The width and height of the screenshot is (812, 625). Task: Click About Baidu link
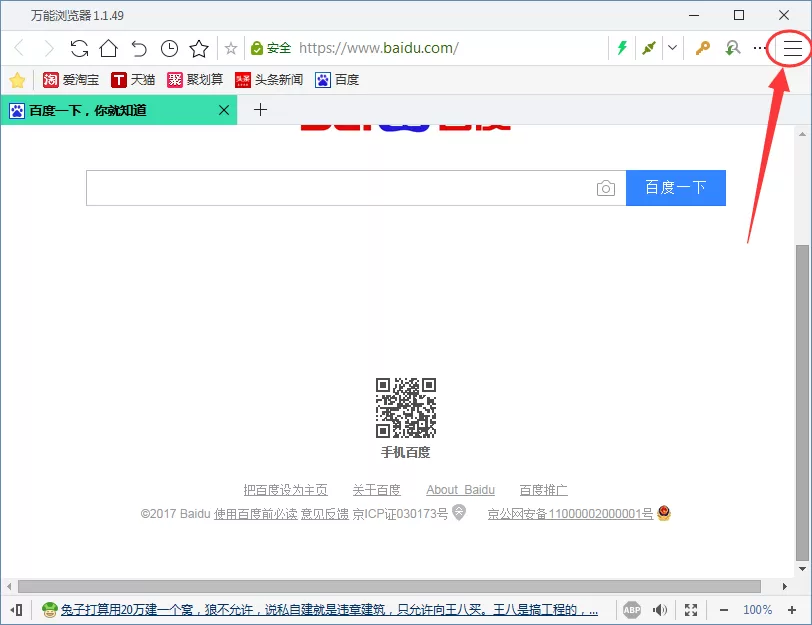pos(460,490)
